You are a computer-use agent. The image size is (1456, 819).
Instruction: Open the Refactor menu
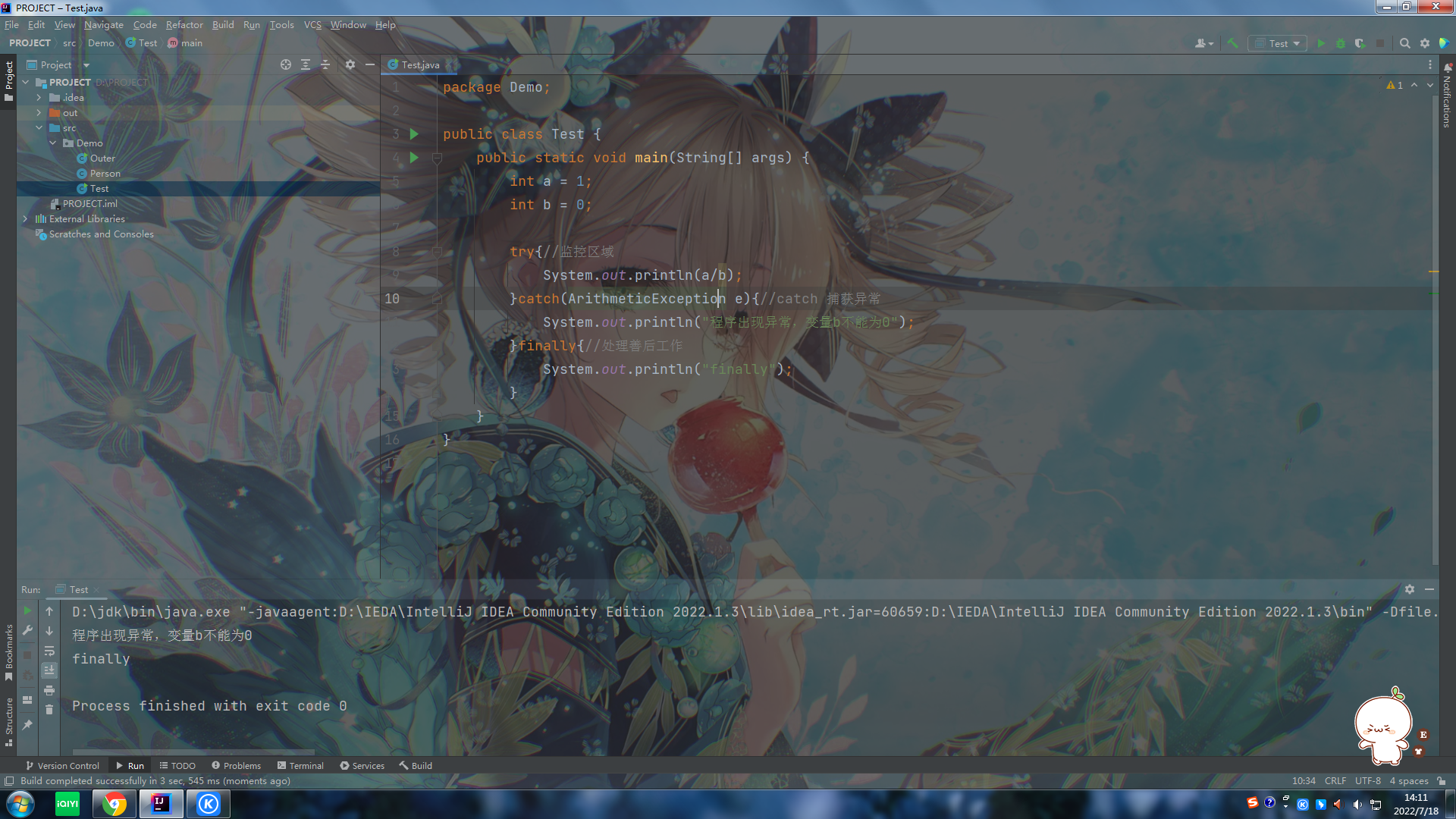[x=184, y=24]
